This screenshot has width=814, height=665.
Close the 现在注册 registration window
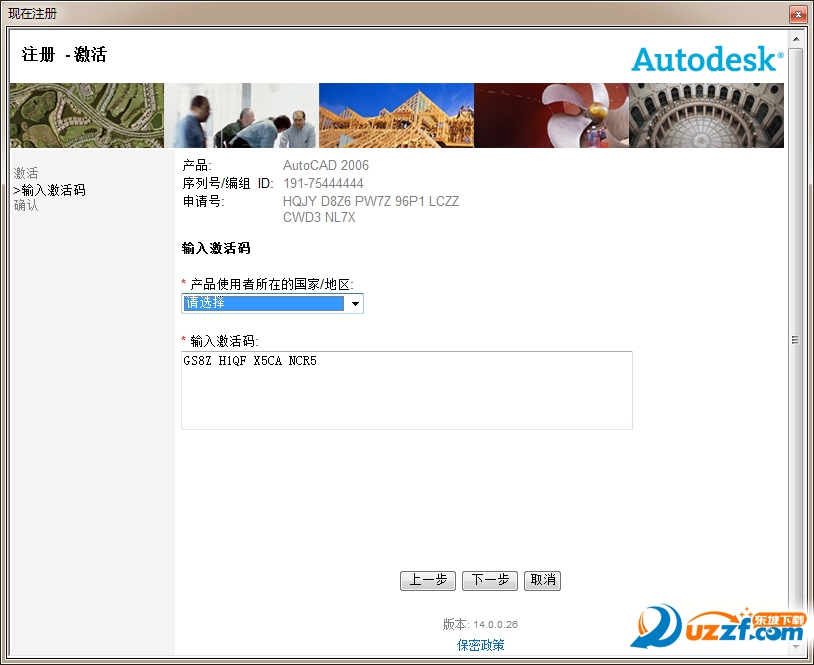798,14
